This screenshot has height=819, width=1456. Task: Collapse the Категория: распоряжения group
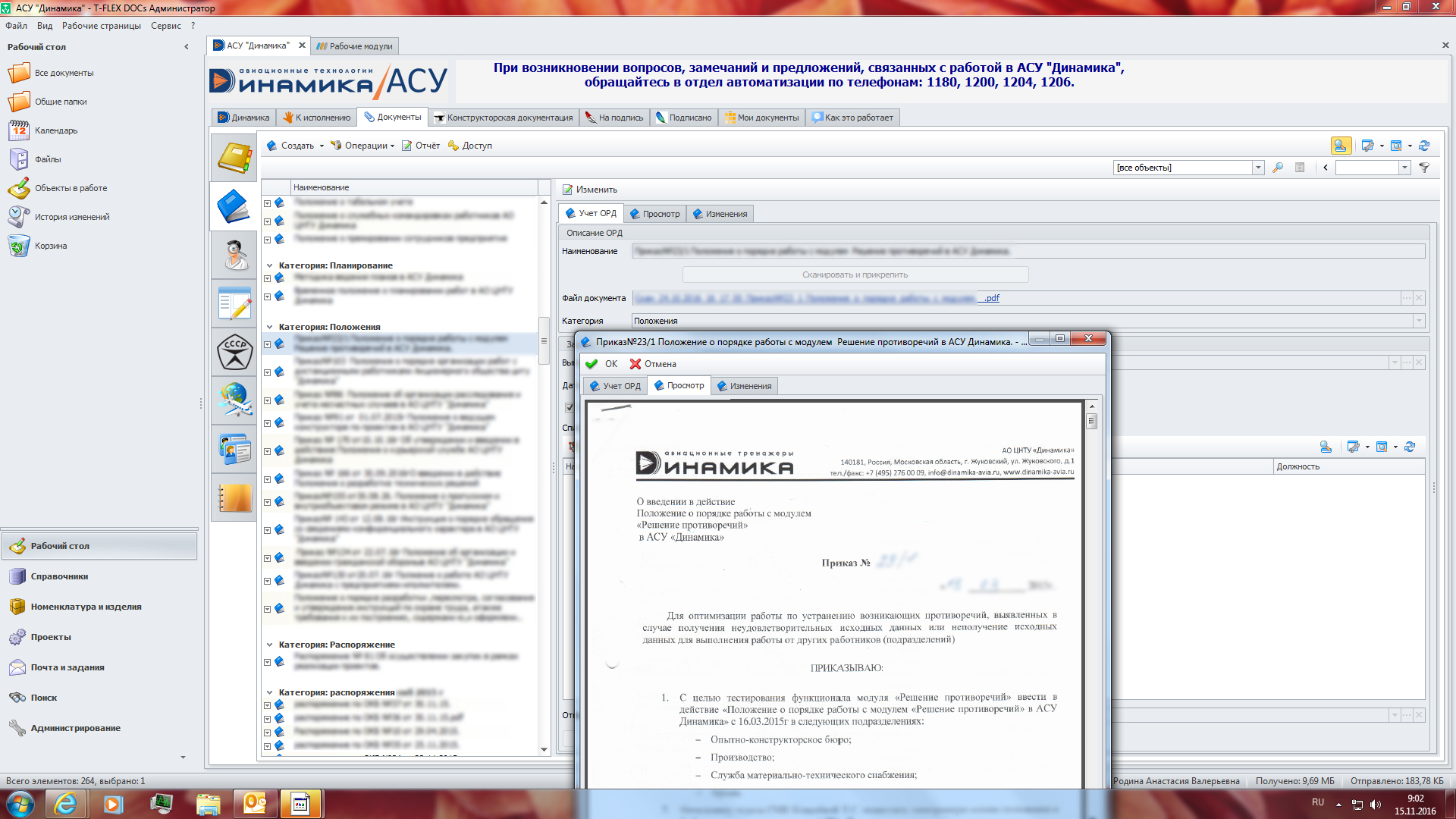pos(269,692)
